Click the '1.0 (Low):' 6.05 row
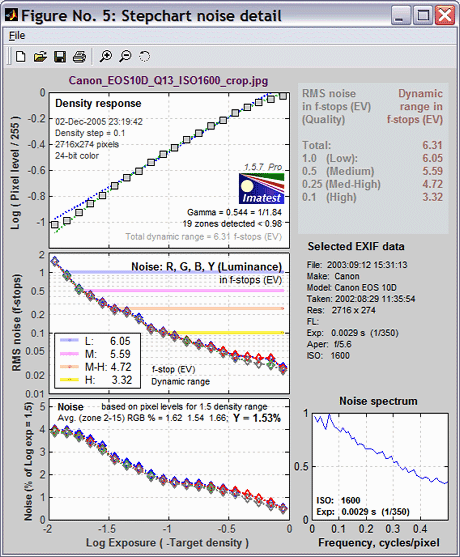The width and height of the screenshot is (460, 557). [372, 158]
